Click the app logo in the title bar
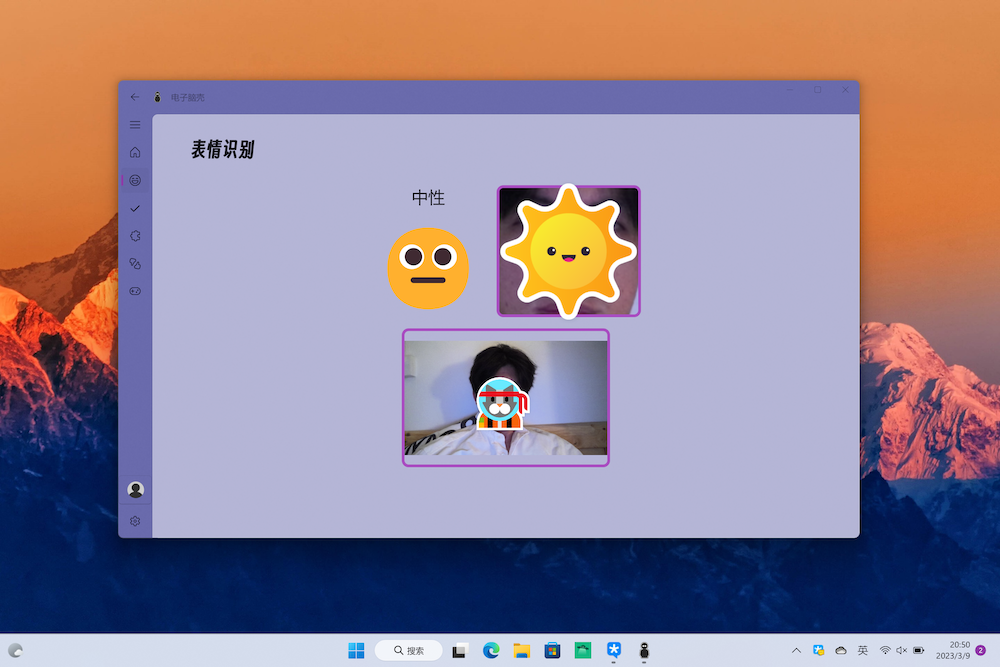This screenshot has width=1000, height=667. [158, 97]
